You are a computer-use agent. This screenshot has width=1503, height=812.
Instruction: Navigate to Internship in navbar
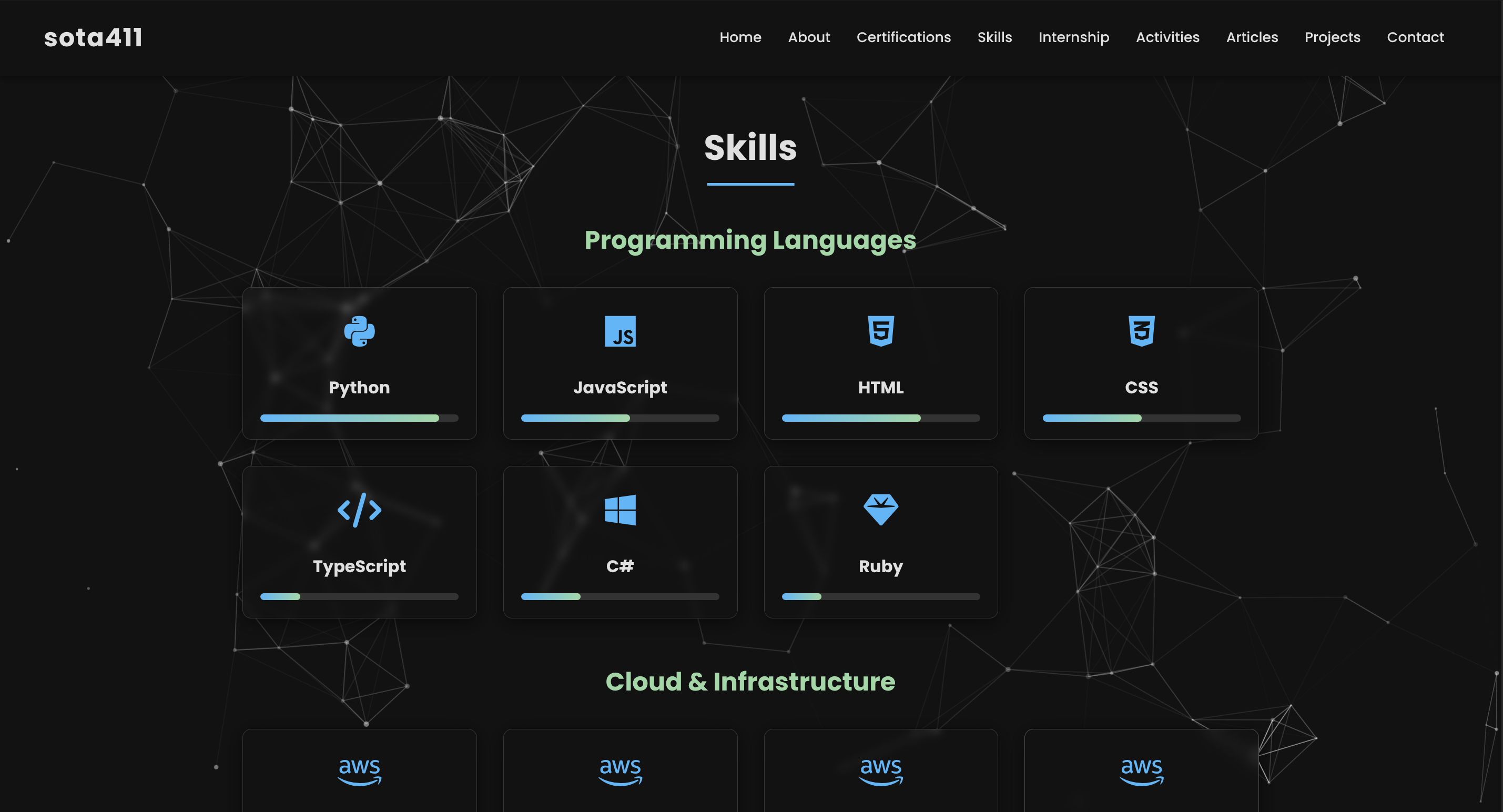click(1073, 37)
